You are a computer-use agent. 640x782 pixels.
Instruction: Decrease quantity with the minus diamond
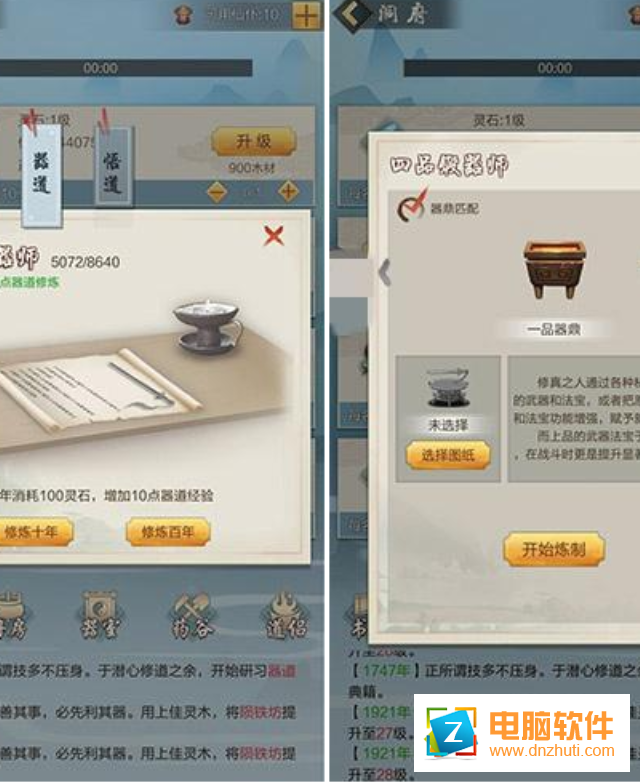217,191
